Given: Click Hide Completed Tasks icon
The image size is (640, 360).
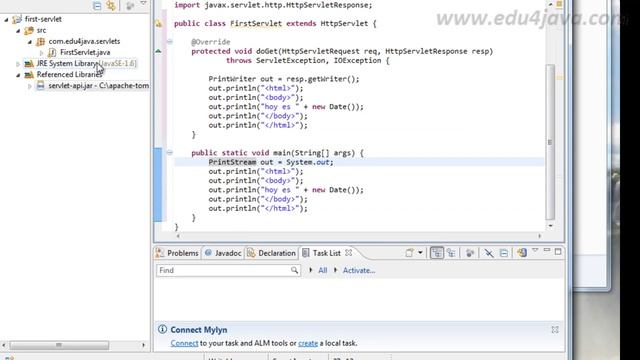Looking at the screenshot, I should click(x=488, y=253).
